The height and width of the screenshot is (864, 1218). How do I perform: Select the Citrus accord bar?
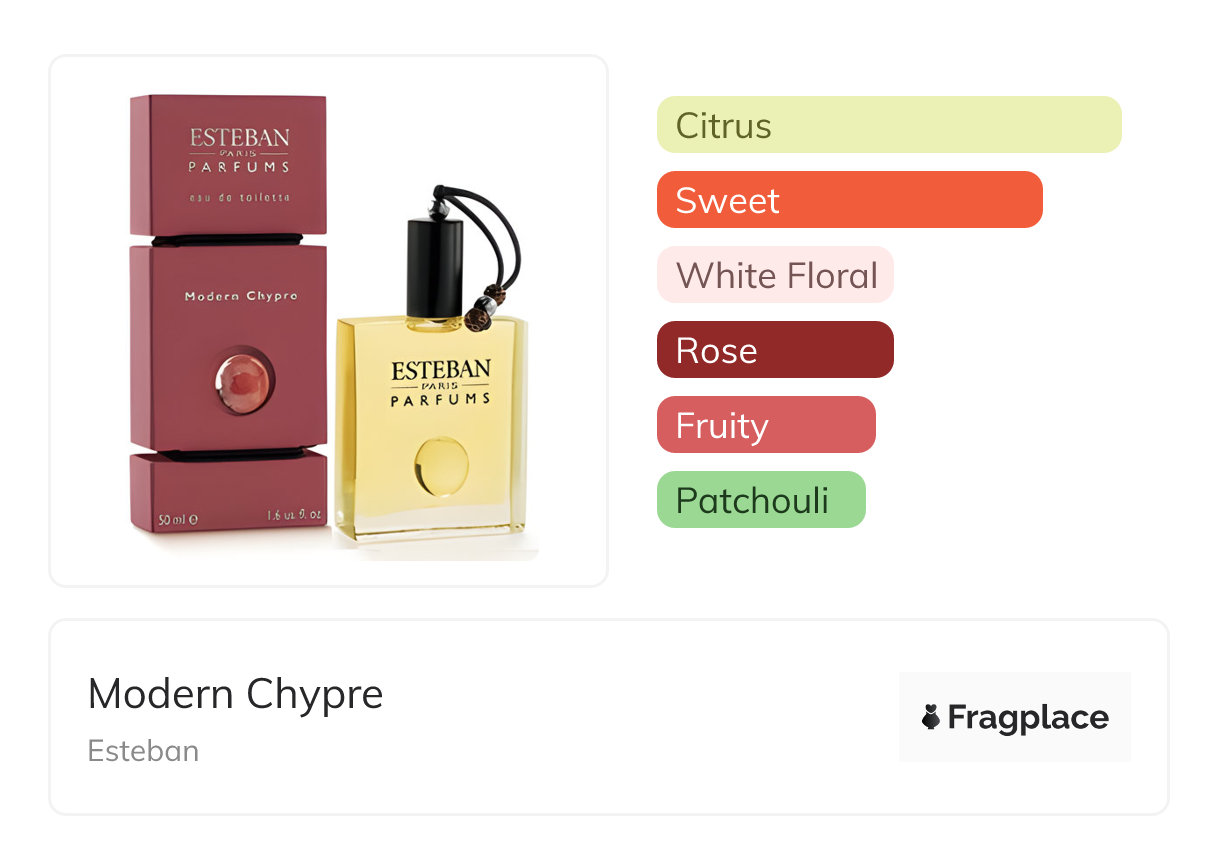click(889, 125)
